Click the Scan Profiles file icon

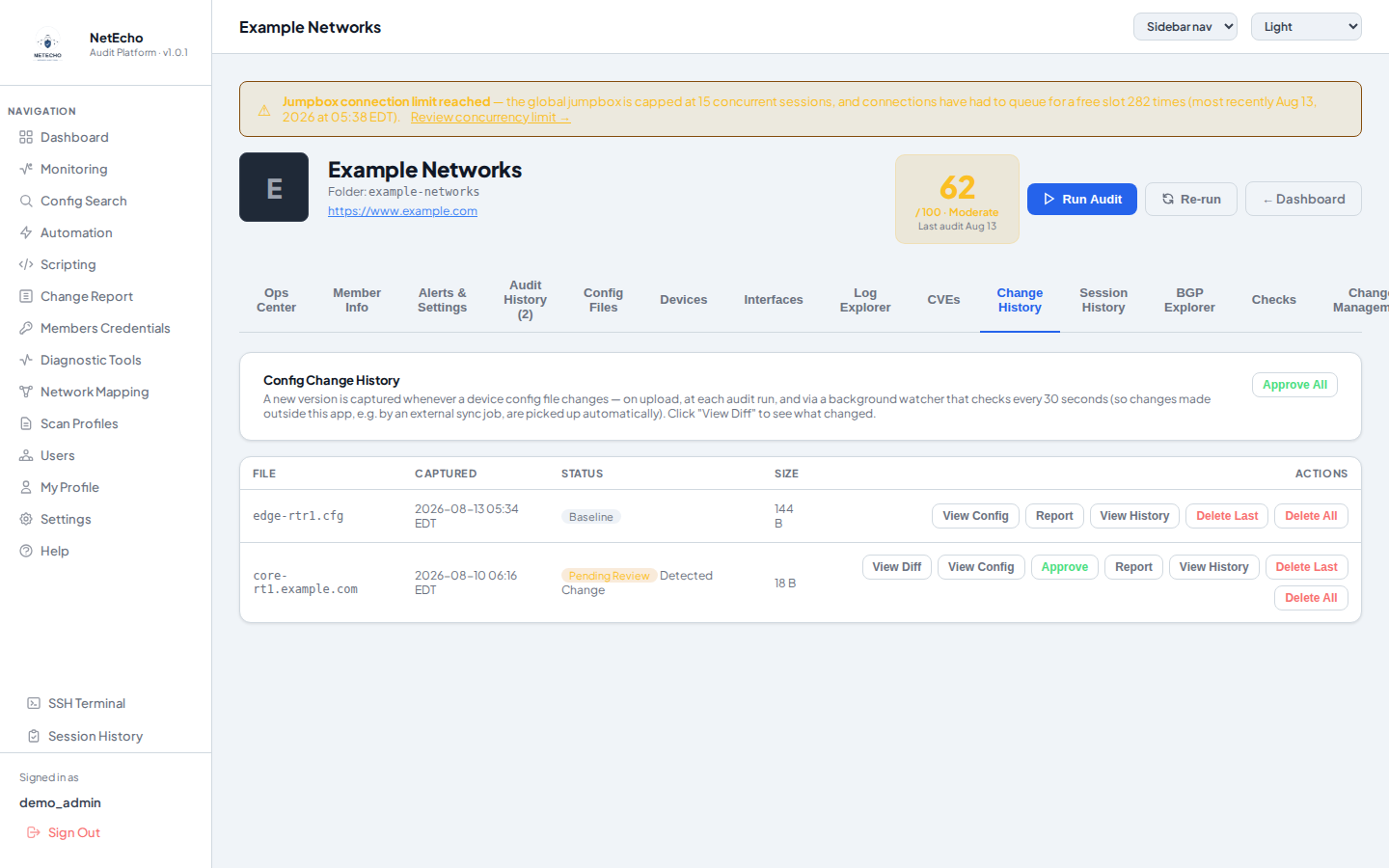[26, 423]
